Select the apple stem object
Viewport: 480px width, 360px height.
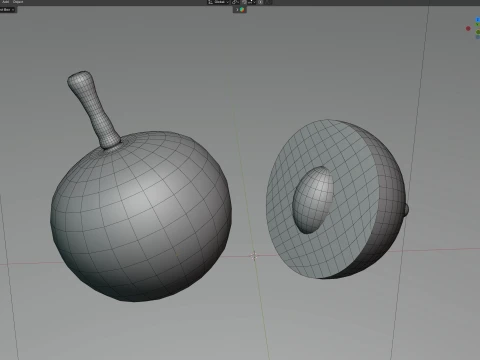click(x=93, y=108)
